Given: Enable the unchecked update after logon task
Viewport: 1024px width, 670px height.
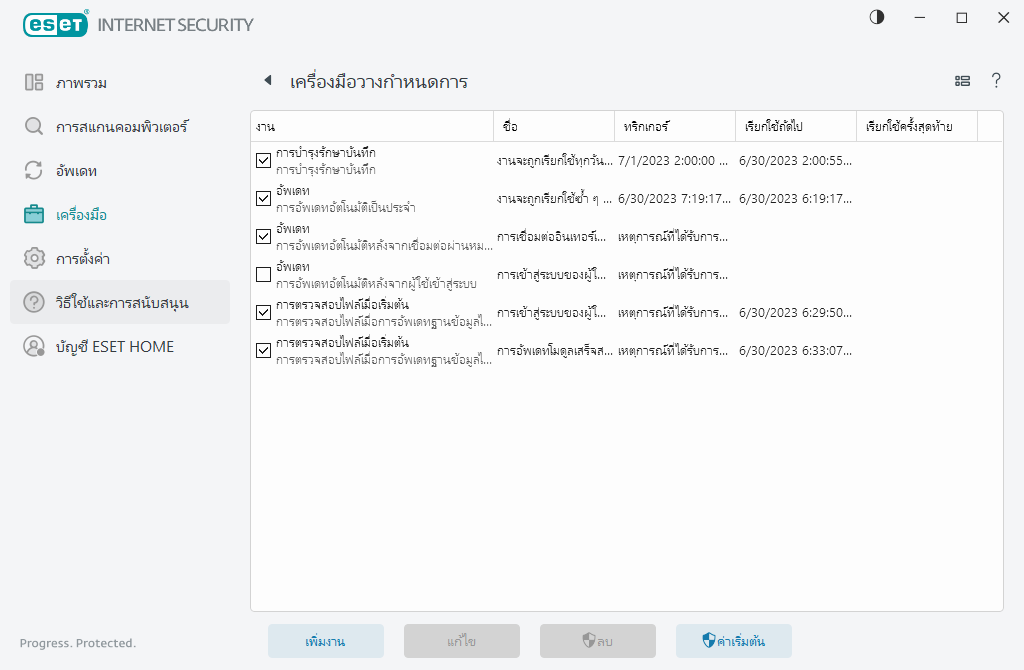Looking at the screenshot, I should pos(263,275).
